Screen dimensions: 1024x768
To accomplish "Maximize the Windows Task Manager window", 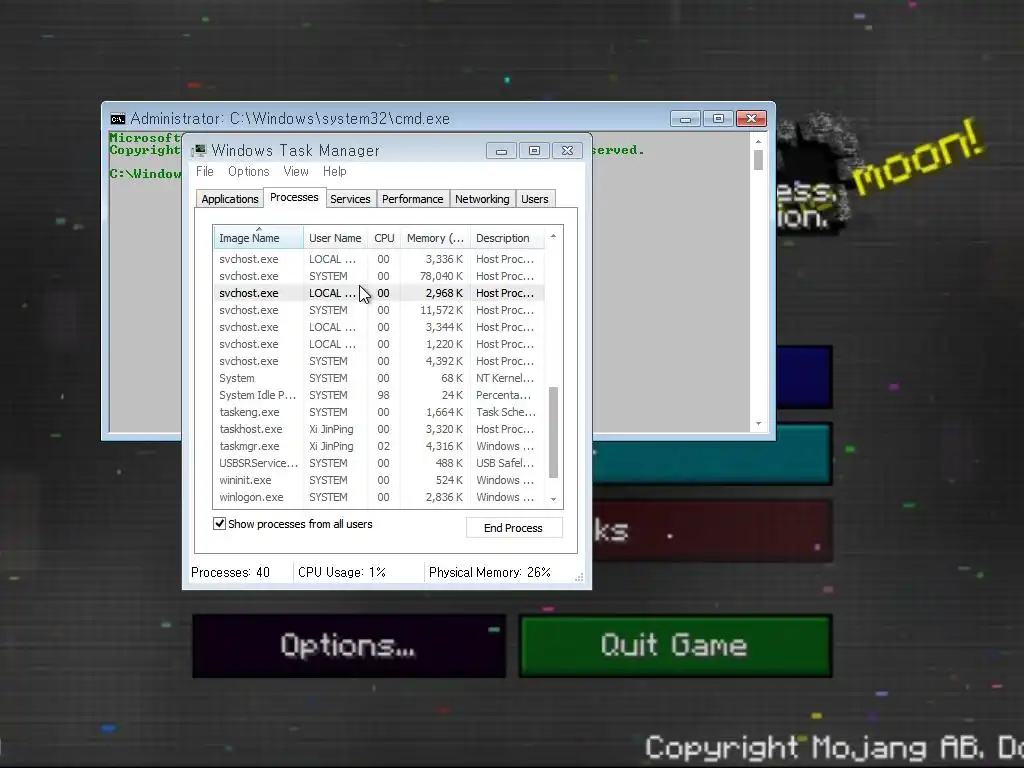I will [x=534, y=151].
